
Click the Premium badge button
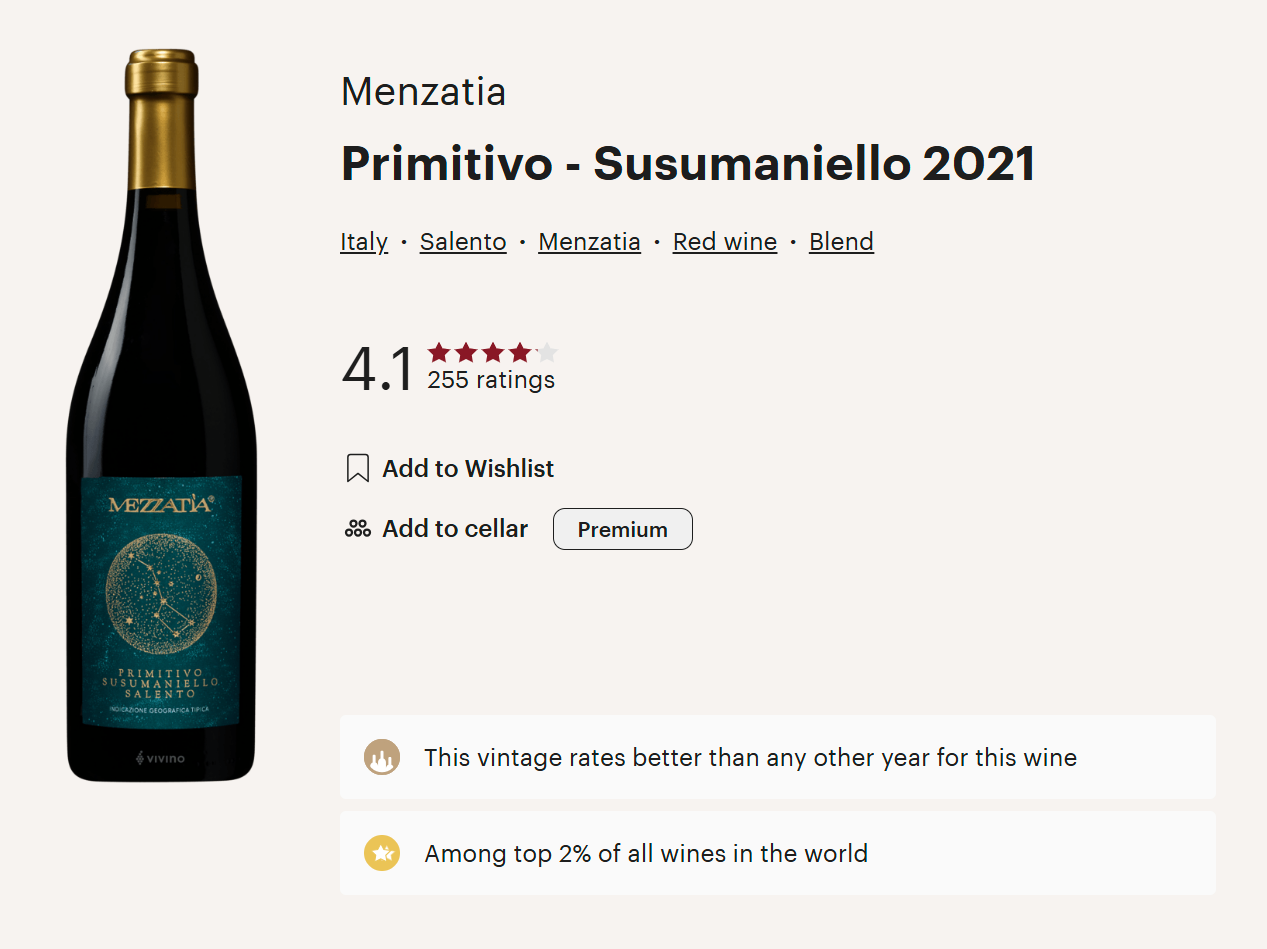(623, 529)
